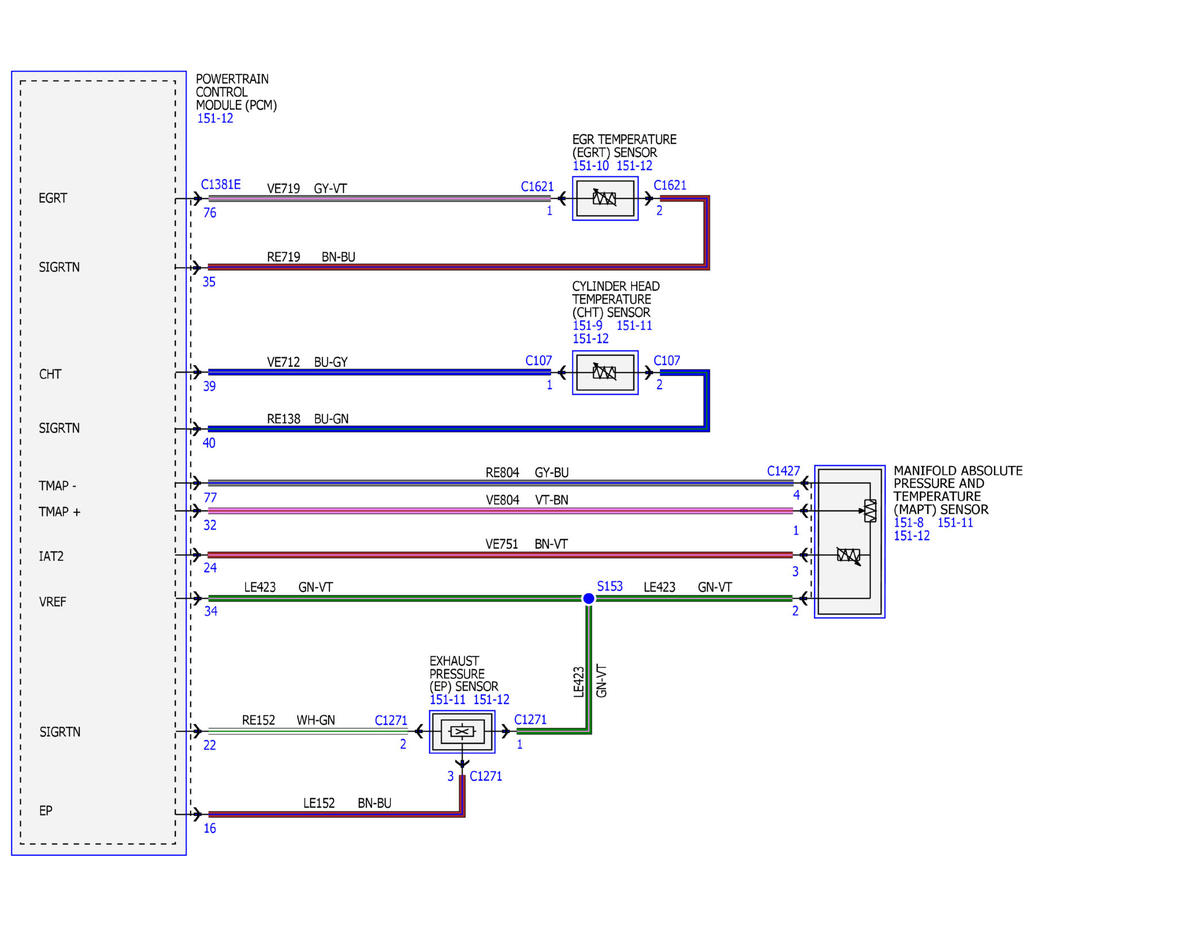Select wire label VE719 GY-VT
This screenshot has width=1200, height=927.
click(x=307, y=188)
